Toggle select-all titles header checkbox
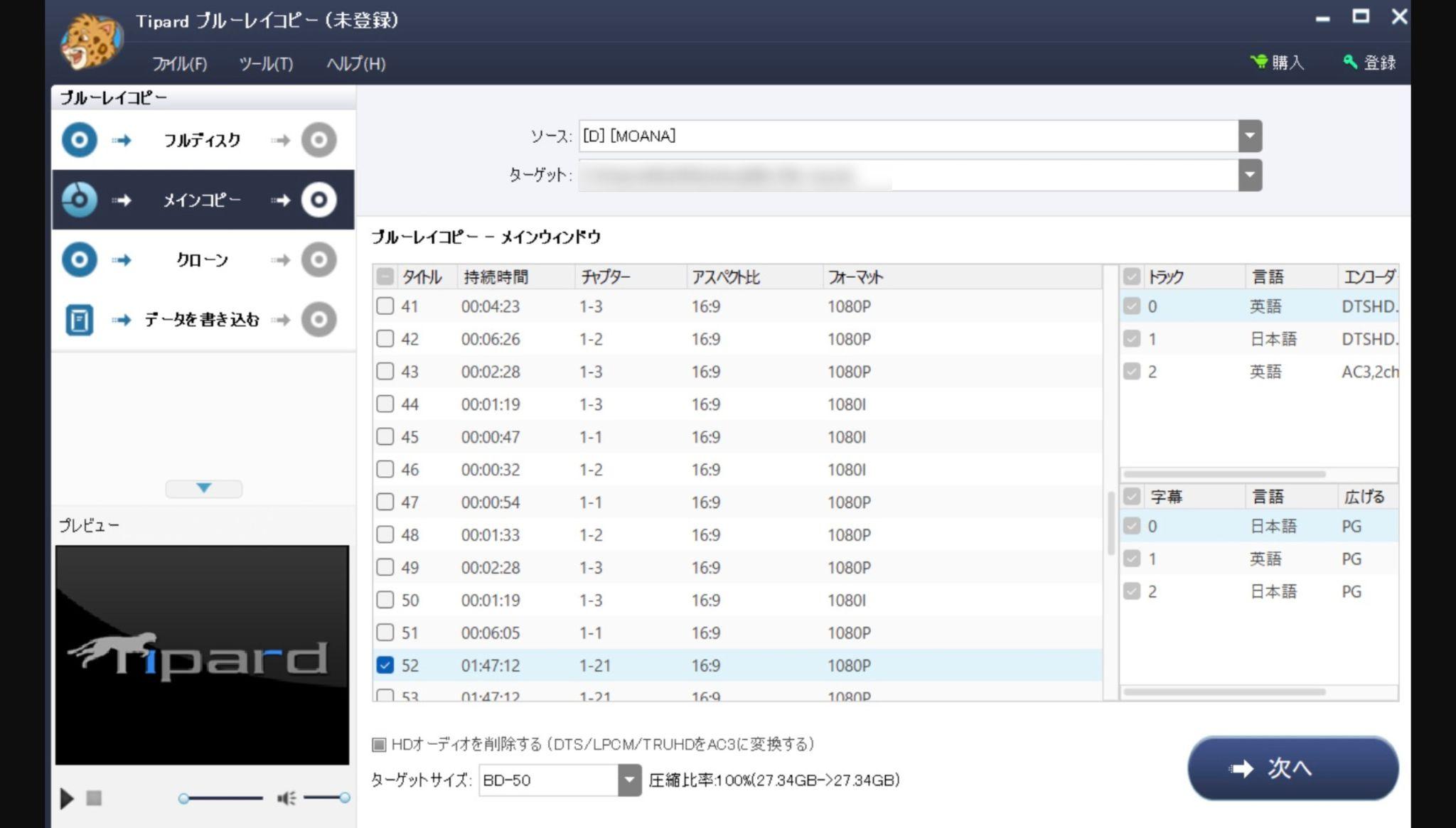This screenshot has width=1456, height=828. coord(385,276)
